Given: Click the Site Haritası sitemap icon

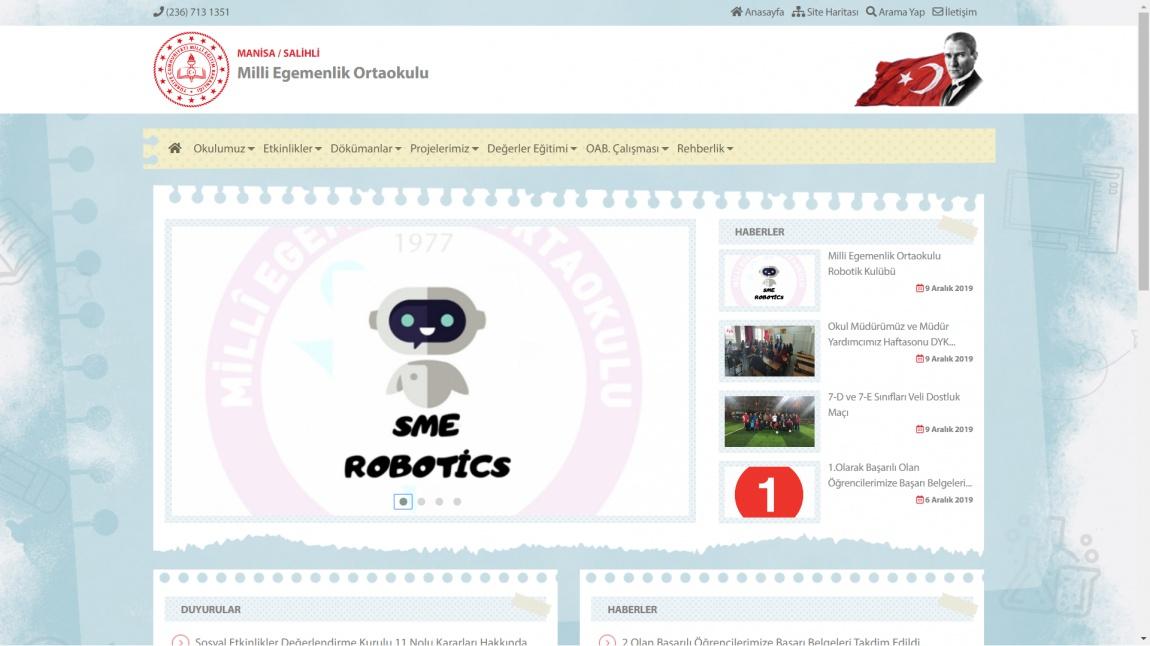Looking at the screenshot, I should pyautogui.click(x=798, y=12).
